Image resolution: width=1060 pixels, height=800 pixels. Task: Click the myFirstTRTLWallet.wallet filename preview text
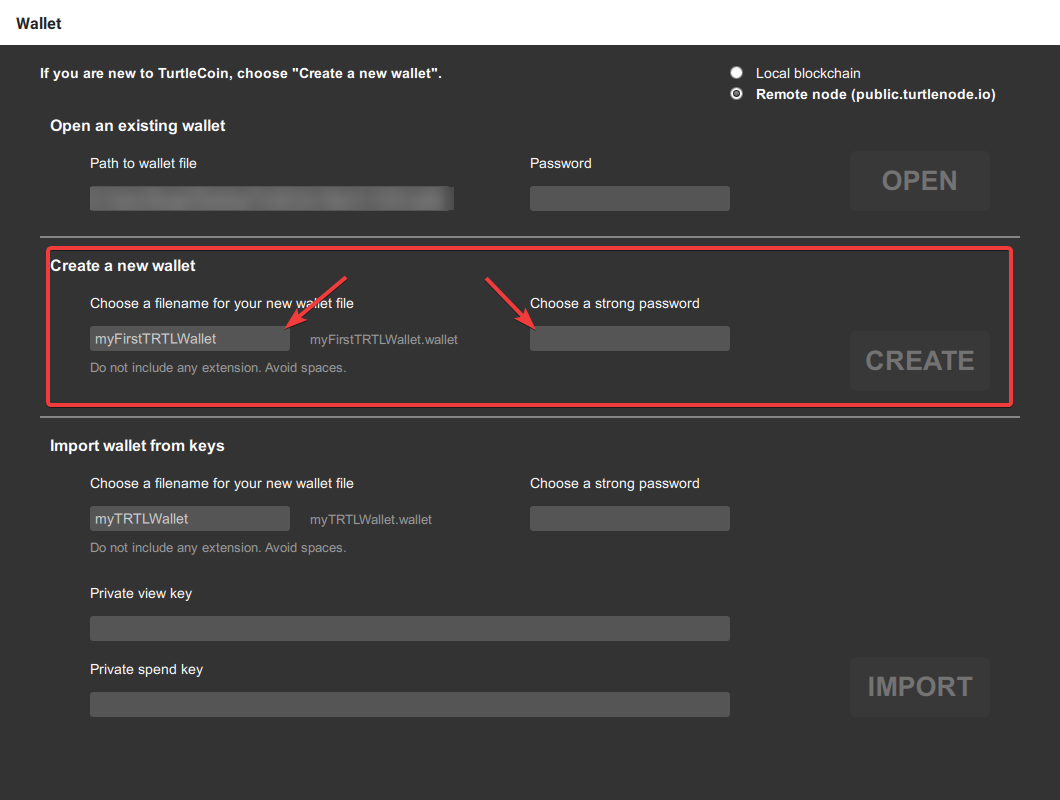(384, 340)
